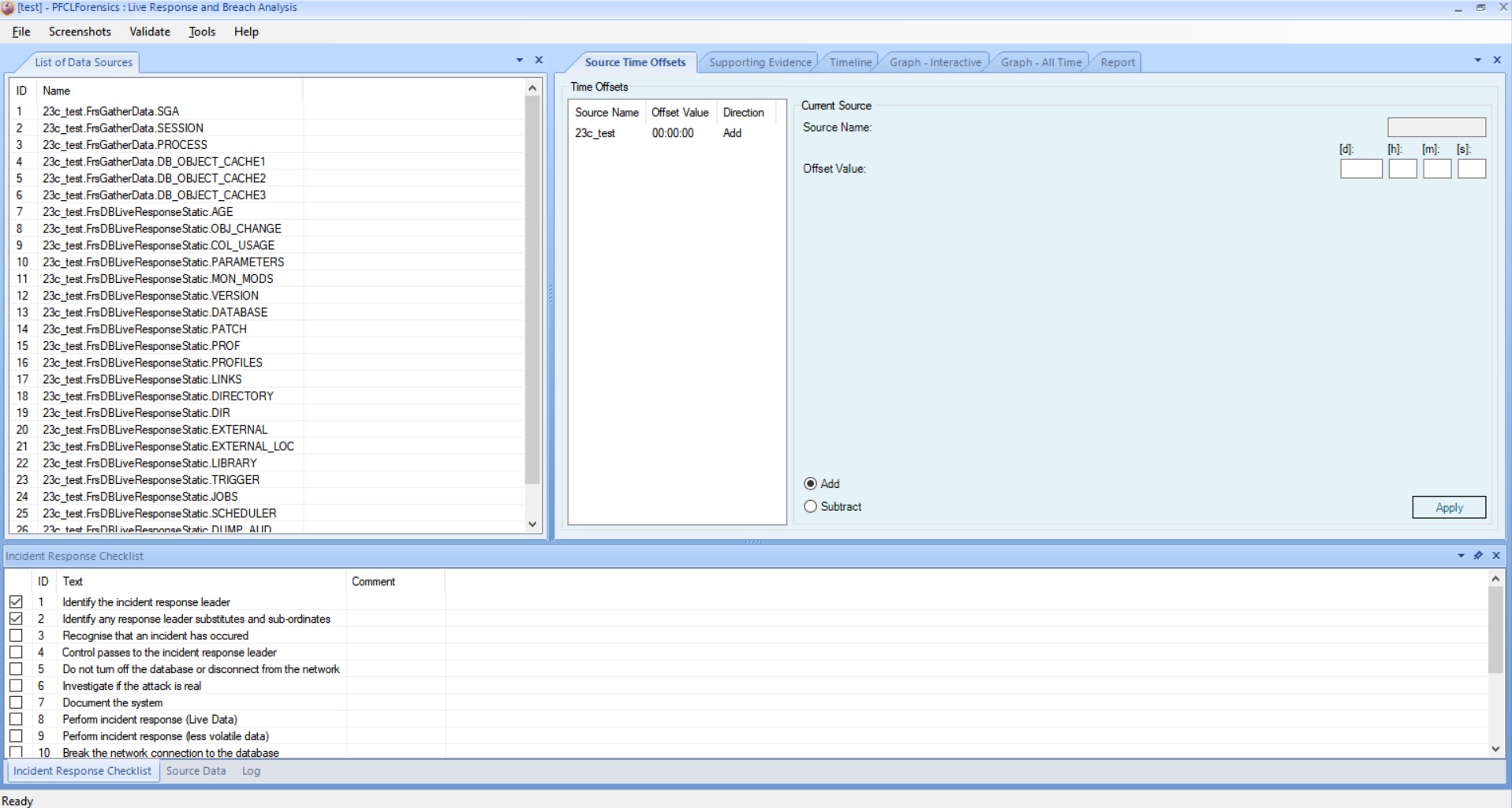Check item 9 Perform incident response (less volatile data)

pyautogui.click(x=16, y=736)
